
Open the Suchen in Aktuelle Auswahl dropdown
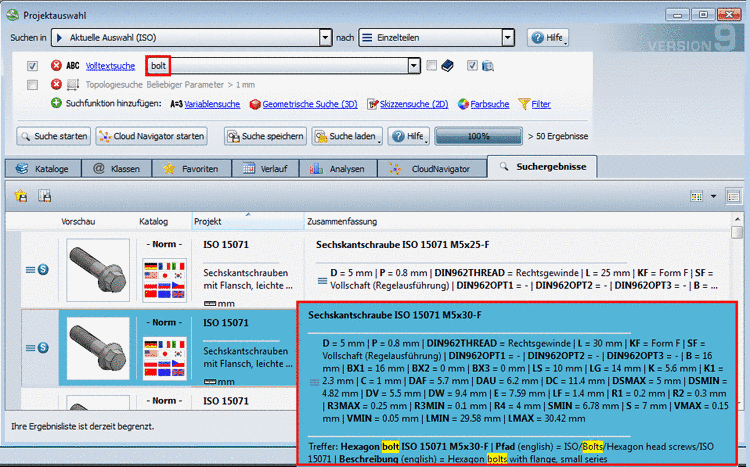coord(325,37)
